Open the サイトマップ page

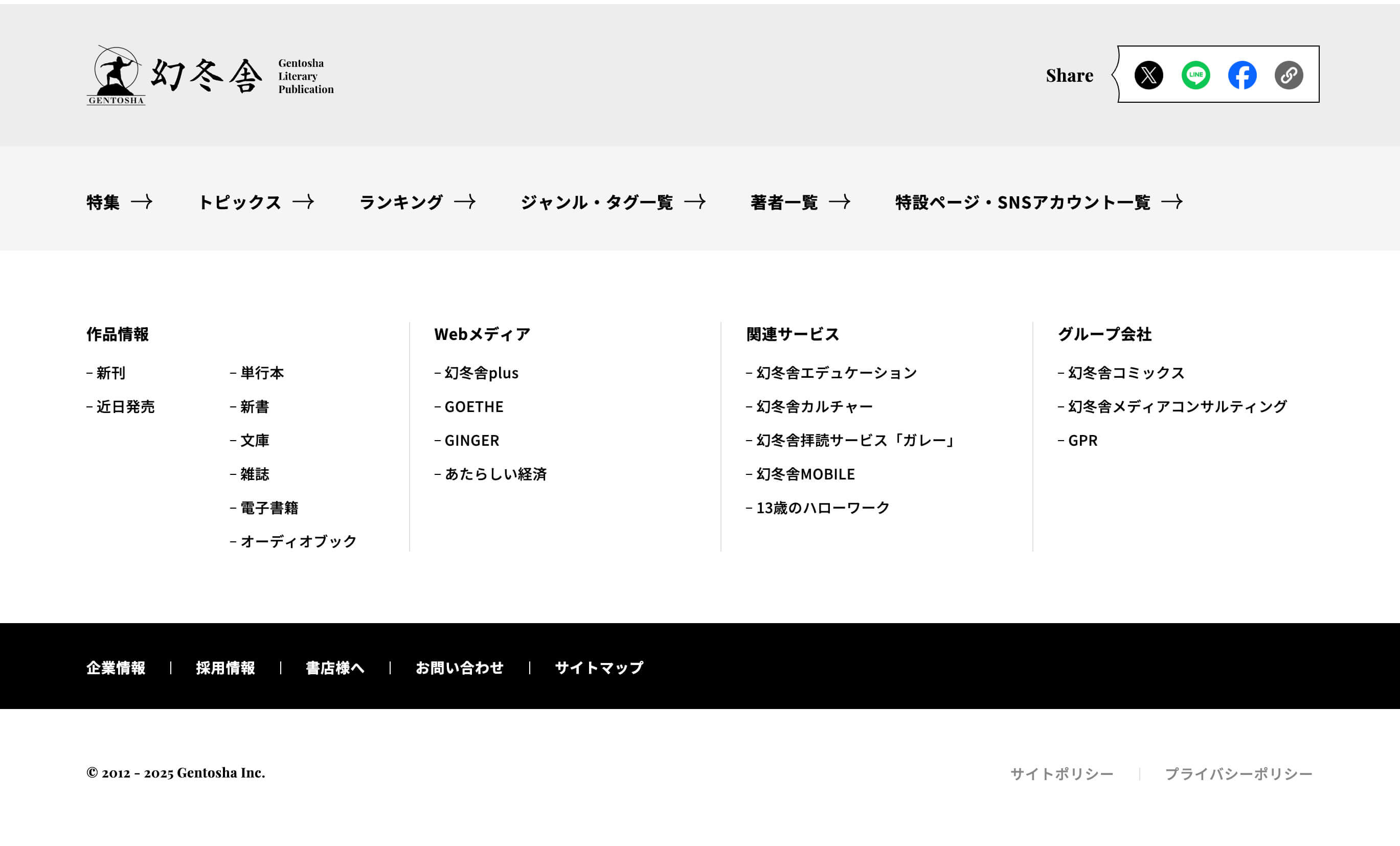point(599,668)
